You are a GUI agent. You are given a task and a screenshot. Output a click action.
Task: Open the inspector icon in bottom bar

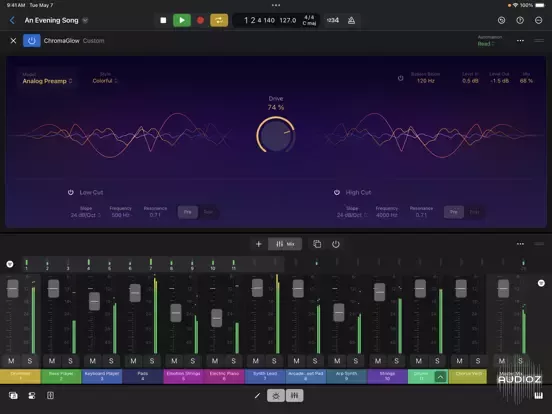(x=32, y=396)
